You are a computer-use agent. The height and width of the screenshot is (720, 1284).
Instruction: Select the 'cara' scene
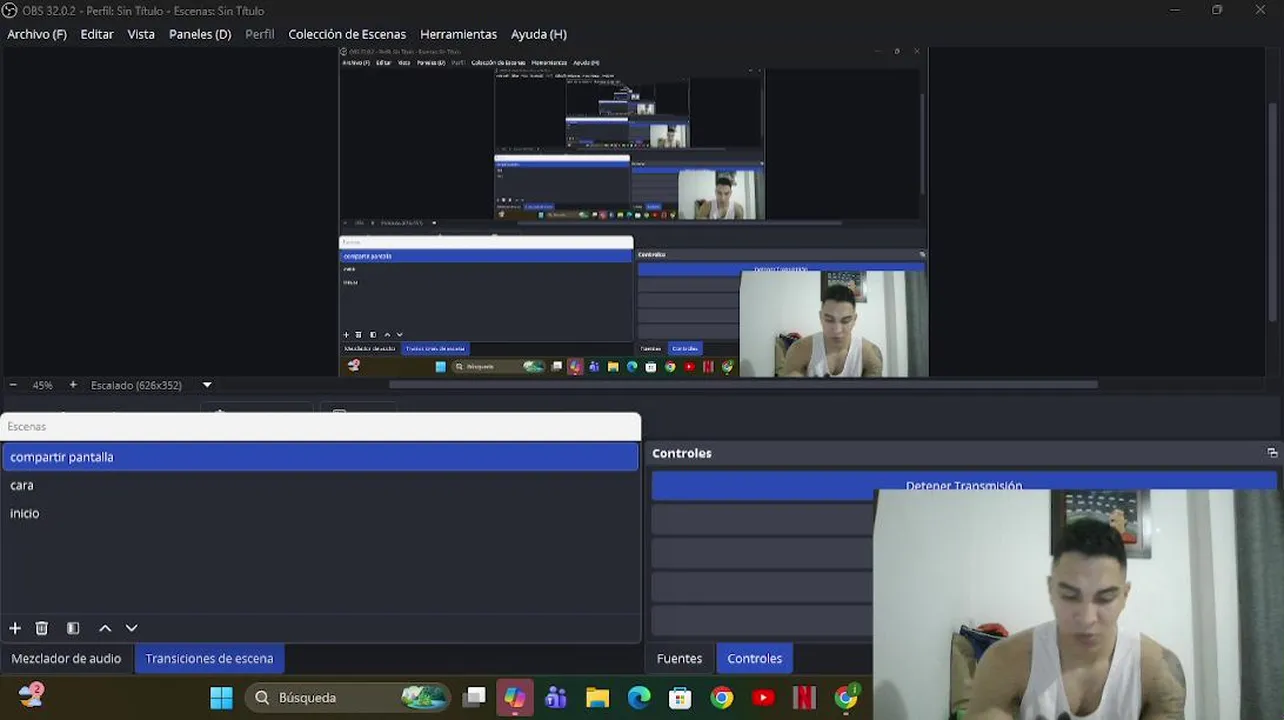(x=320, y=485)
